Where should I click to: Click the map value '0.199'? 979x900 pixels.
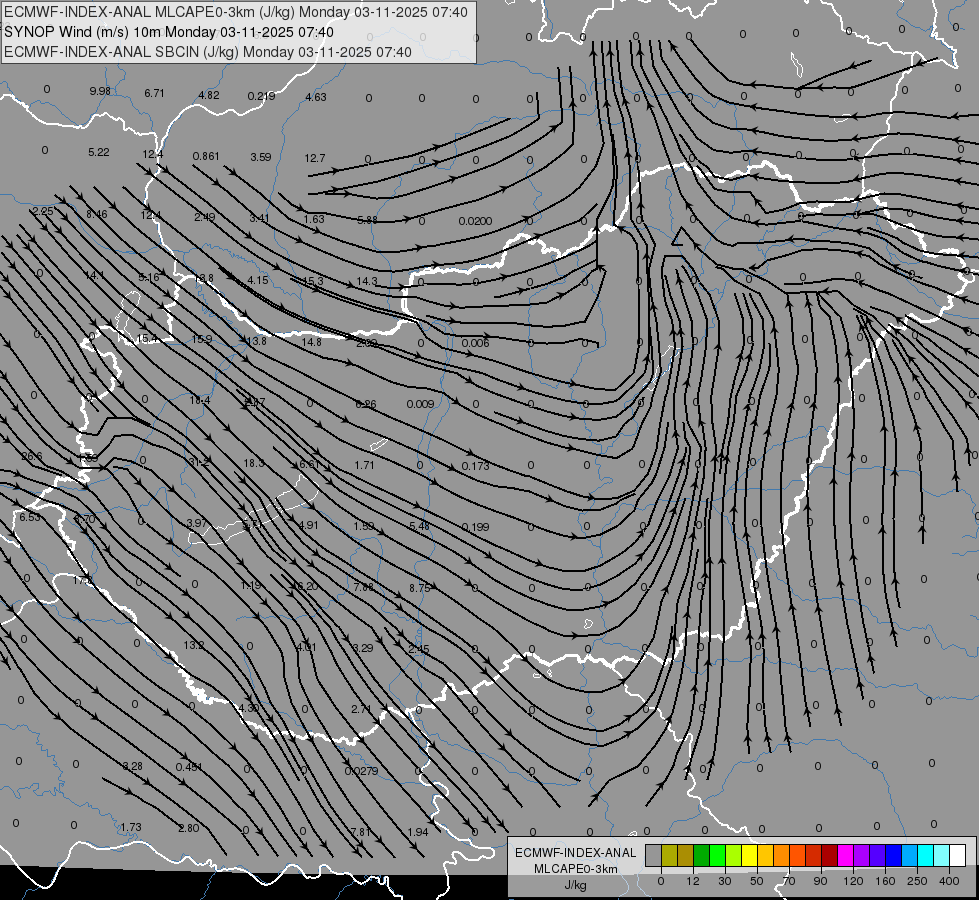click(x=476, y=527)
